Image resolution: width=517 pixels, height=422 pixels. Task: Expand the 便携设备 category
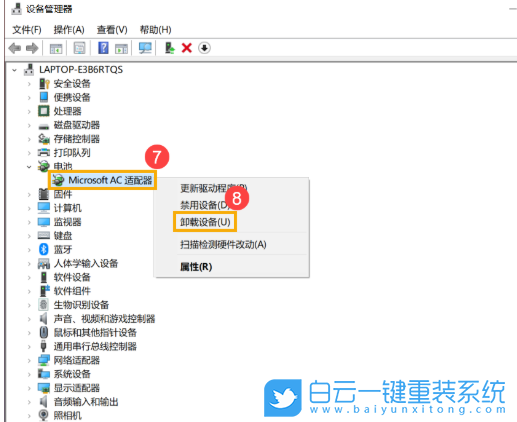point(29,98)
